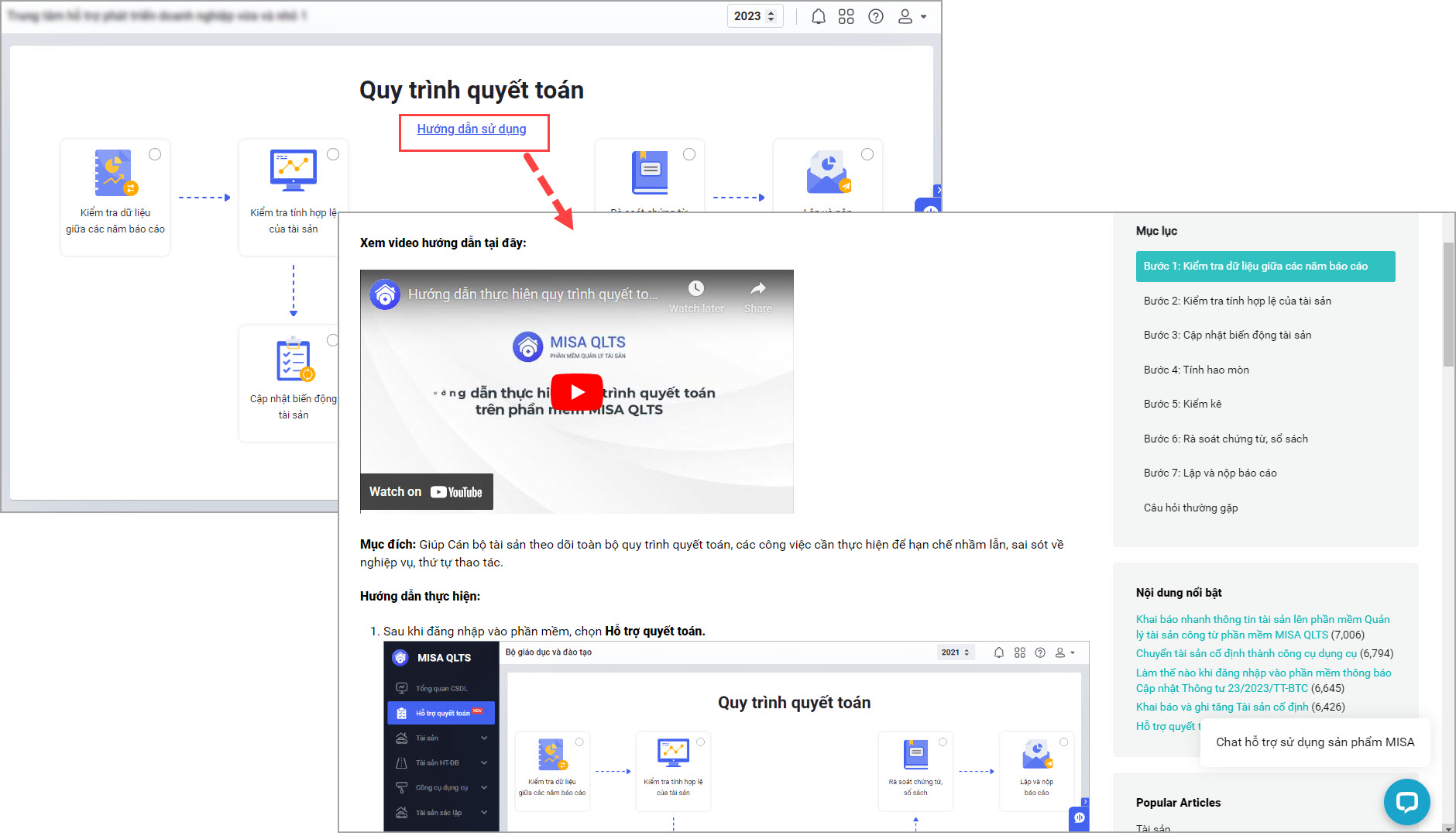Click the MISA channel logo on the video
This screenshot has height=833, width=1456.
(x=385, y=294)
